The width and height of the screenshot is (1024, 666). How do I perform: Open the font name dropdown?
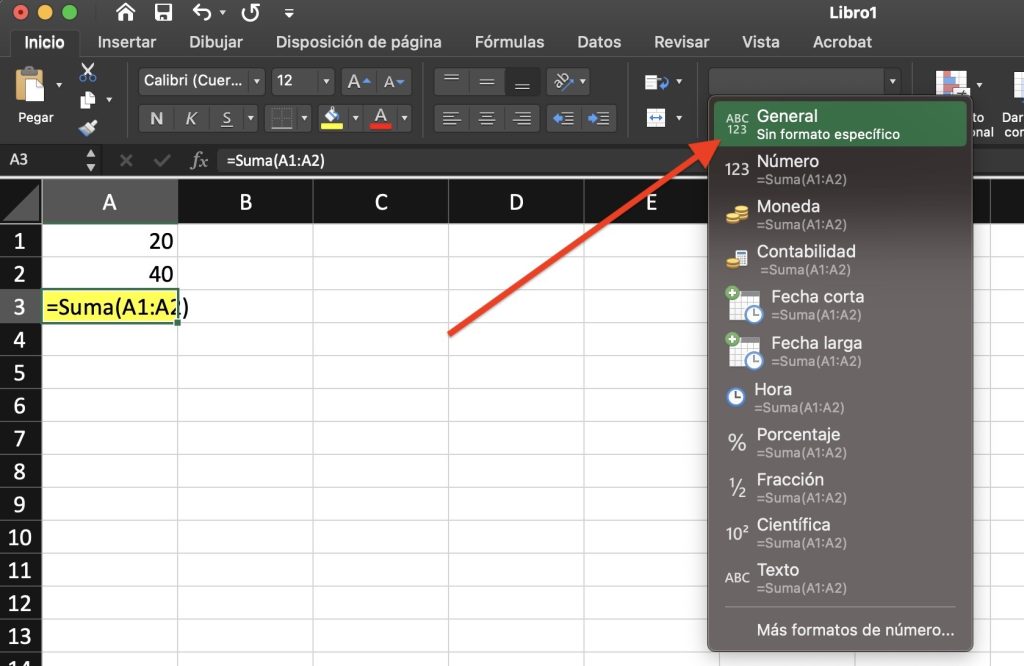pyautogui.click(x=256, y=81)
